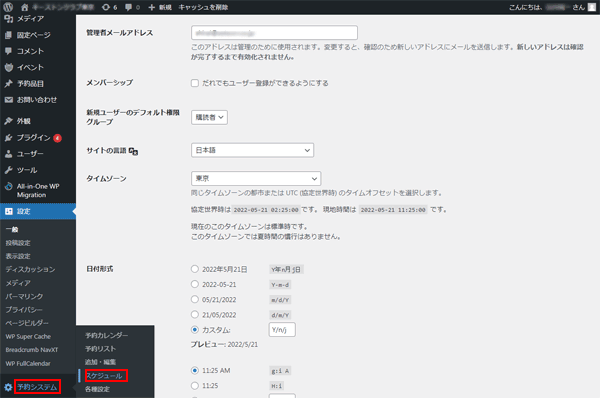Click the ツール wrench icon

[8, 170]
